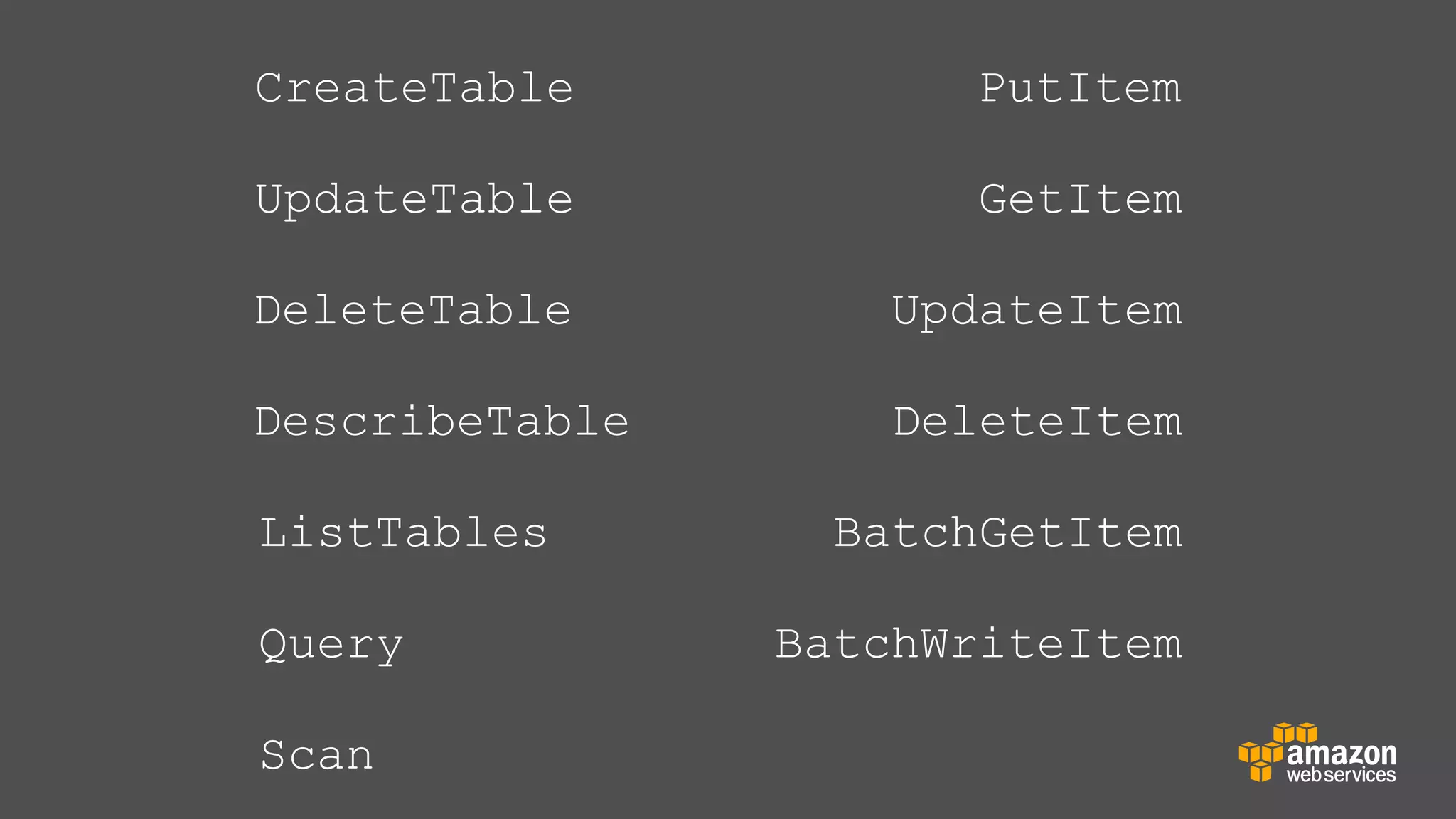Select the DeleteItem text

pos(1038,422)
